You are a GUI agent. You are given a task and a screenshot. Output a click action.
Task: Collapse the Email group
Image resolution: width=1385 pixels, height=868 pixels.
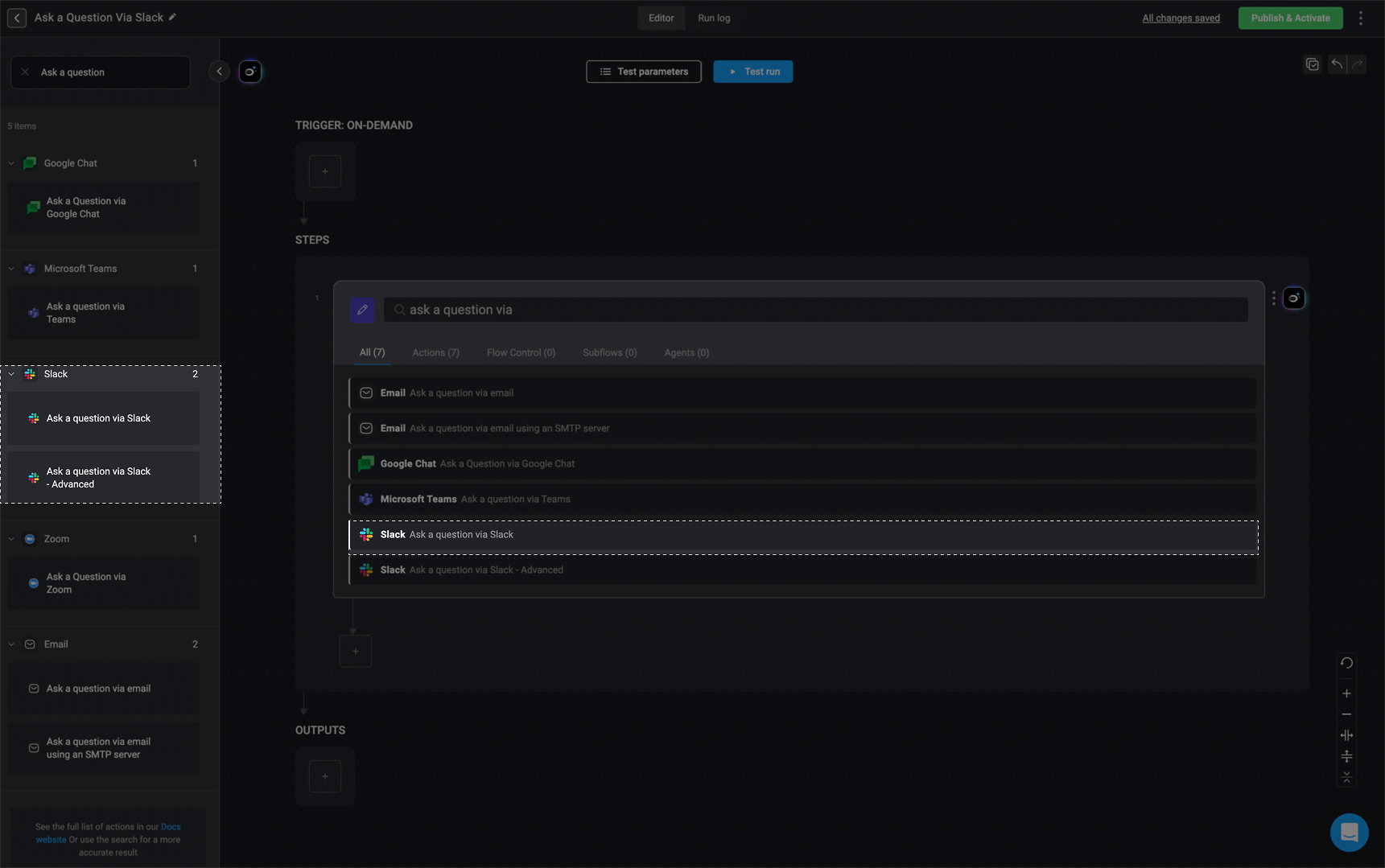[x=11, y=644]
